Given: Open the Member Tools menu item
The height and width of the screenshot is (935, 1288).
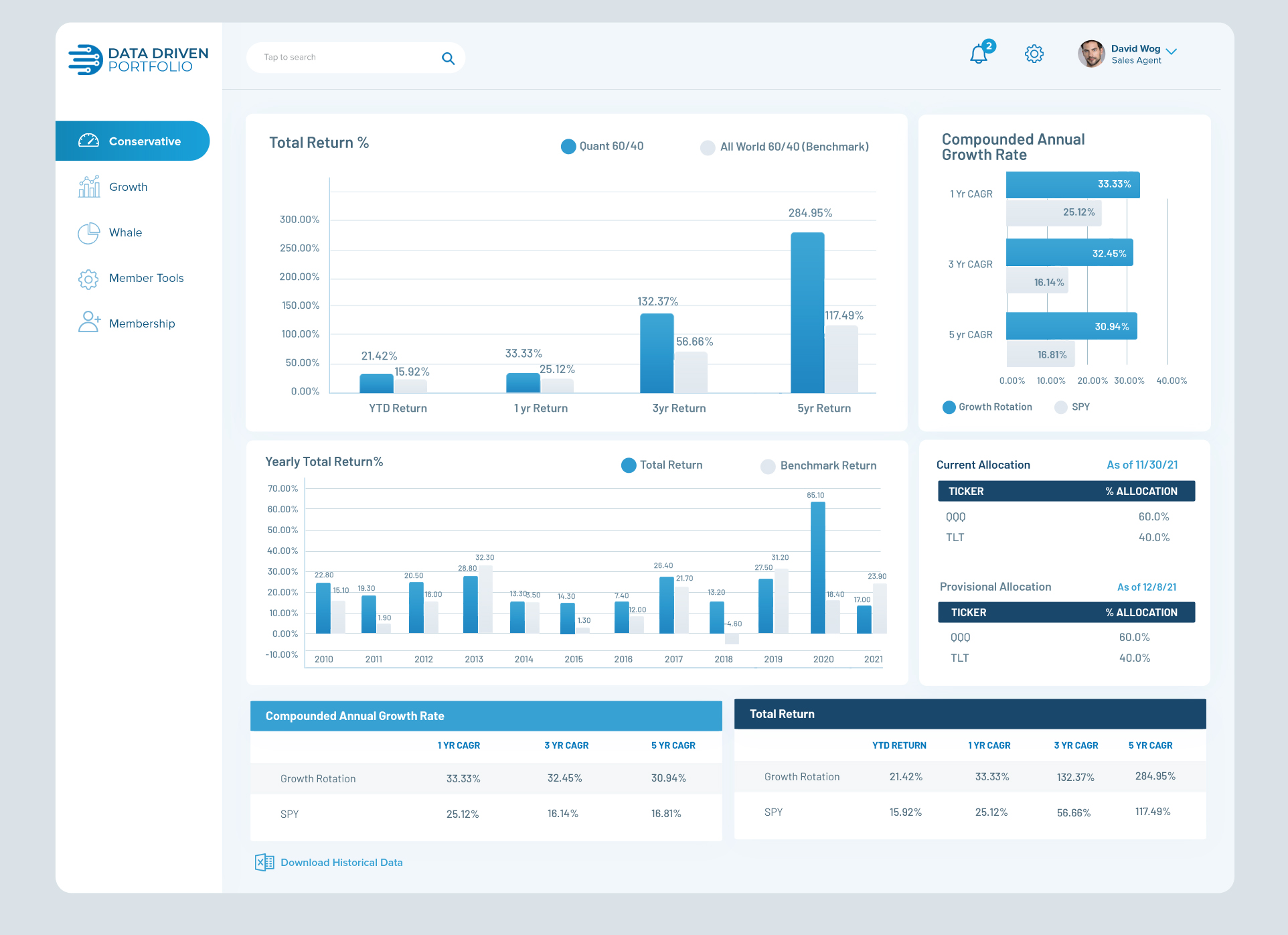Looking at the screenshot, I should pyautogui.click(x=146, y=279).
